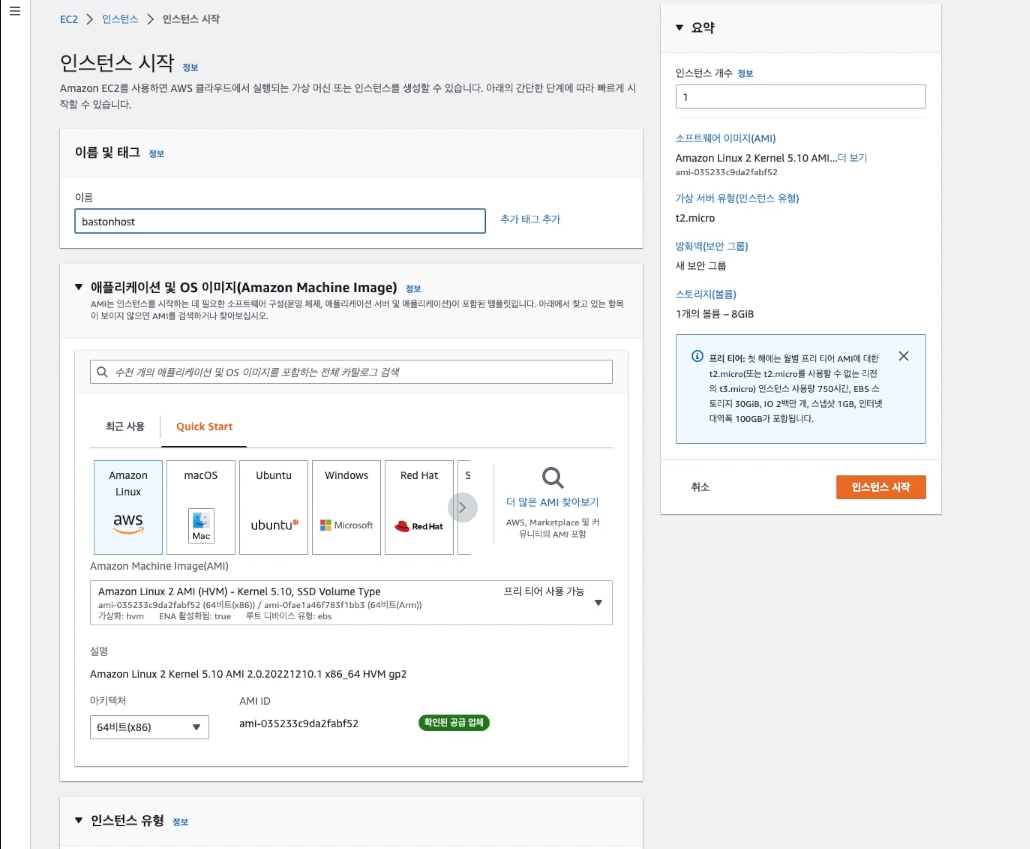Click AMI description text Amazon Linux 2 Kernel 5.10 AMI 2.0.20221210.1
The height and width of the screenshot is (849, 1030).
(248, 674)
